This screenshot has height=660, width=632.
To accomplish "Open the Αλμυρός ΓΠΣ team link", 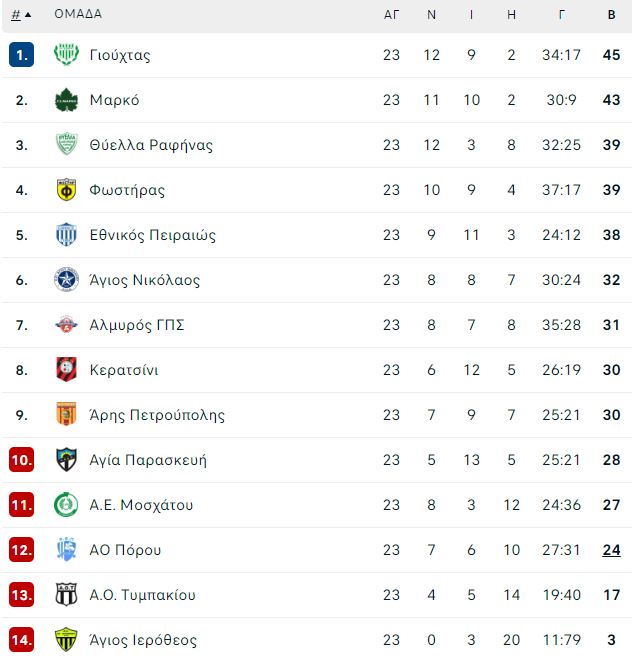I will tap(137, 325).
